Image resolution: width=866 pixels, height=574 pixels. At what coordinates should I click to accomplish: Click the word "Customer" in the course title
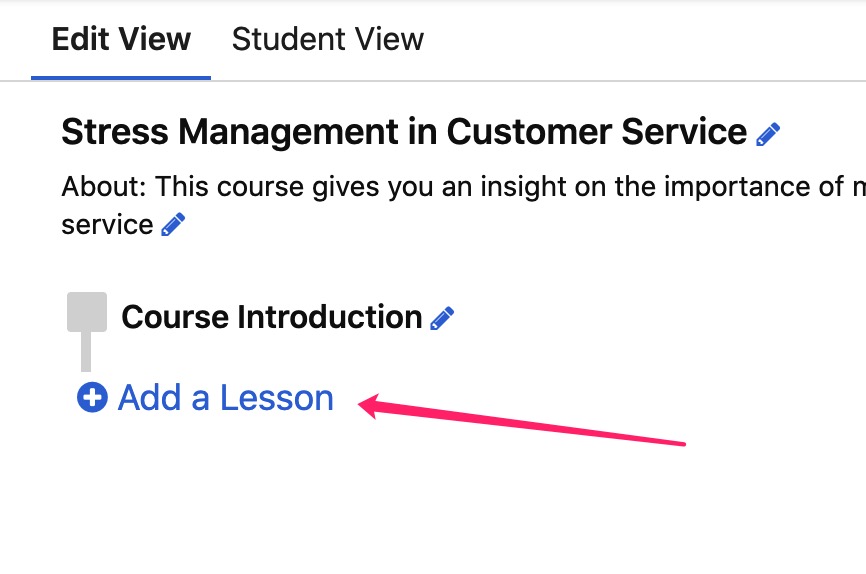point(529,131)
